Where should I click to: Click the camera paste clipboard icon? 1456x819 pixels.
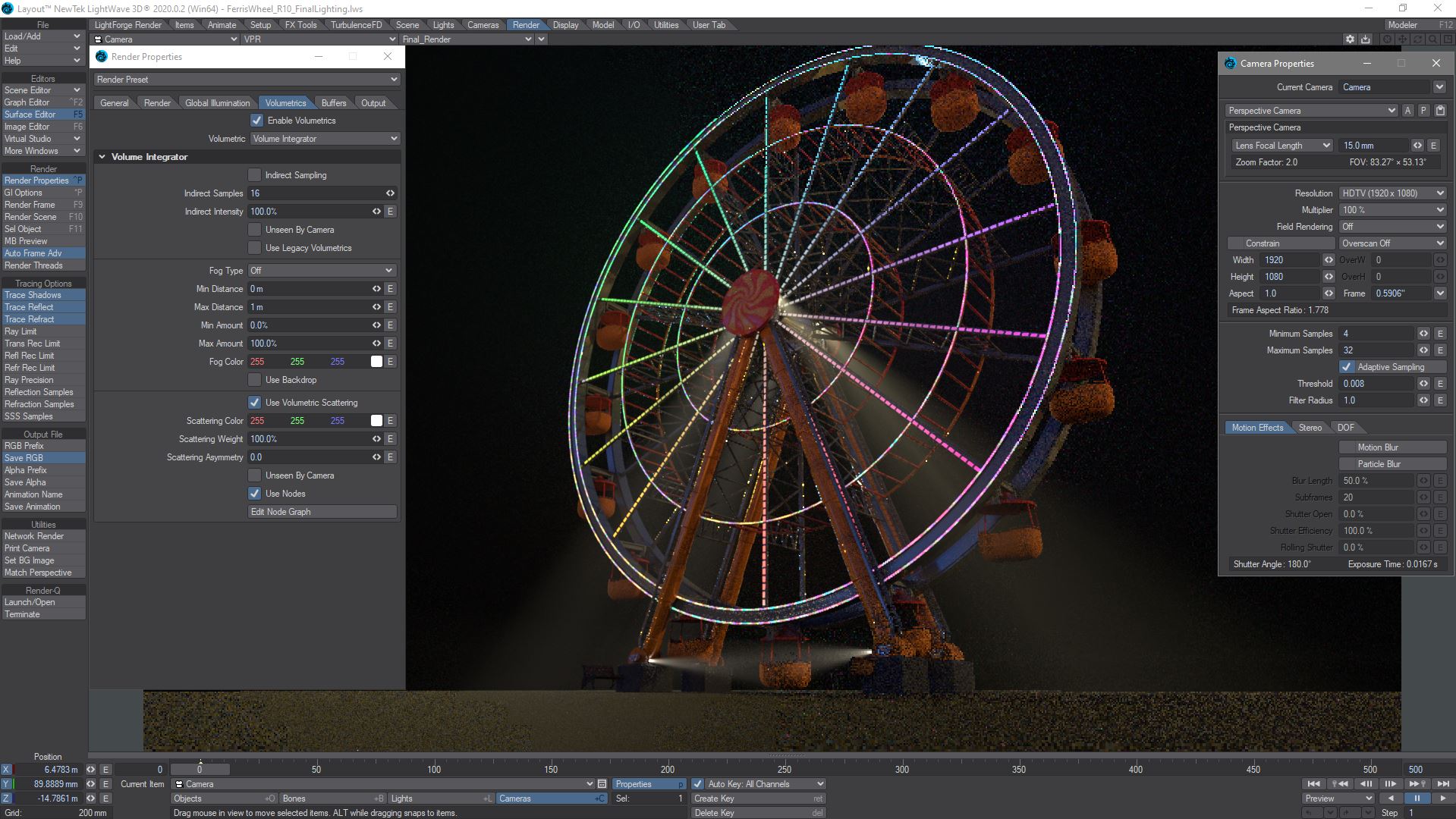[x=1440, y=111]
